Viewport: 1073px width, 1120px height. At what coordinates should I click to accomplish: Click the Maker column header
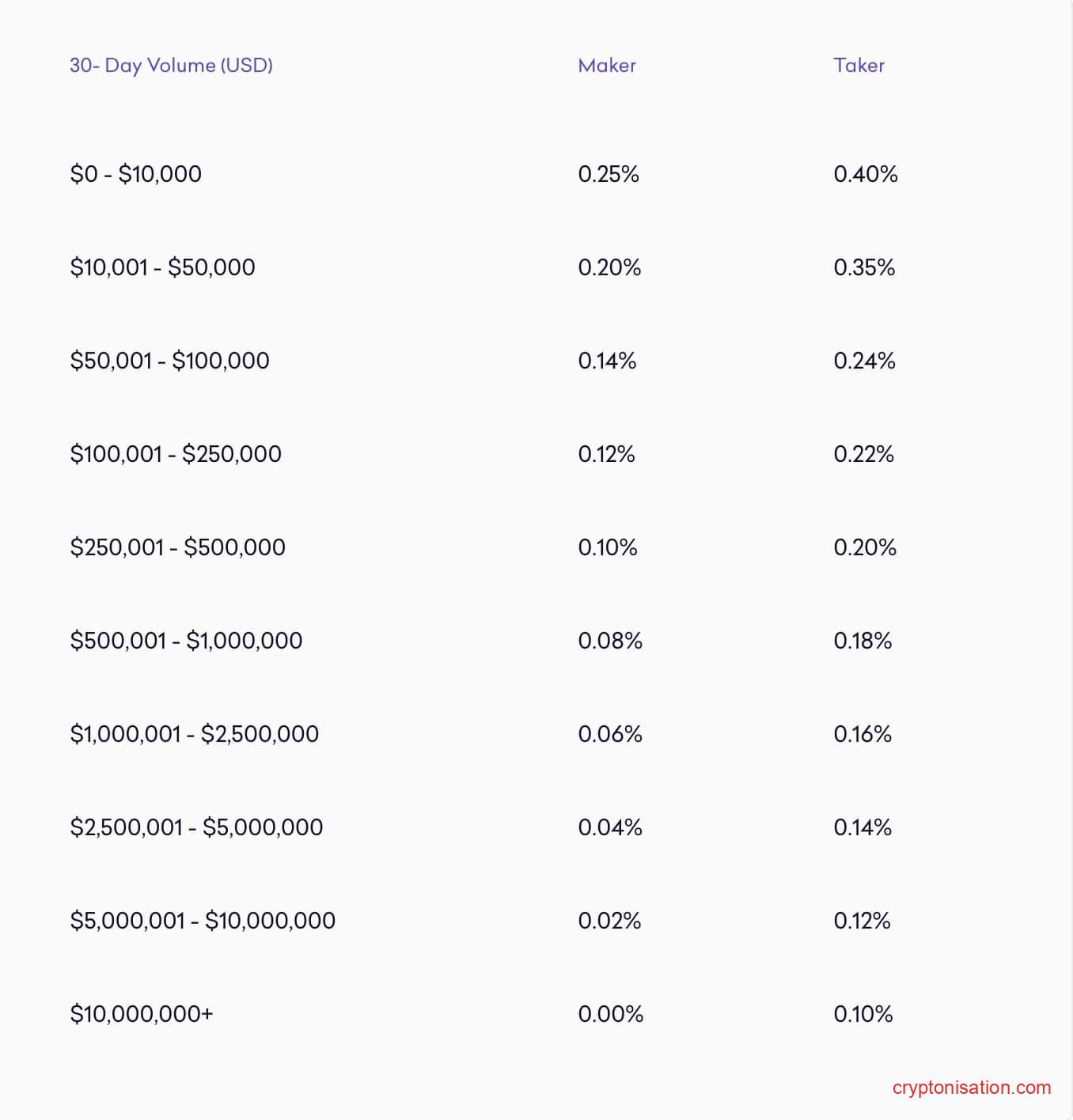[x=607, y=66]
